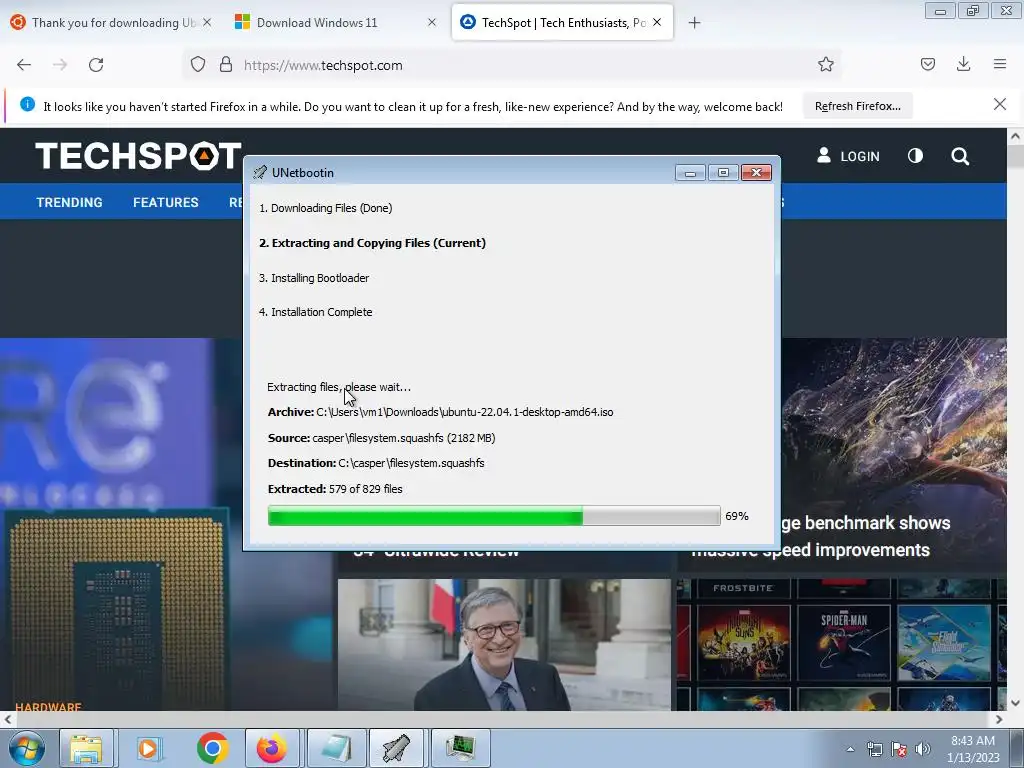The height and width of the screenshot is (768, 1024).
Task: Click the Firefox forward arrow
Action: pos(60,65)
